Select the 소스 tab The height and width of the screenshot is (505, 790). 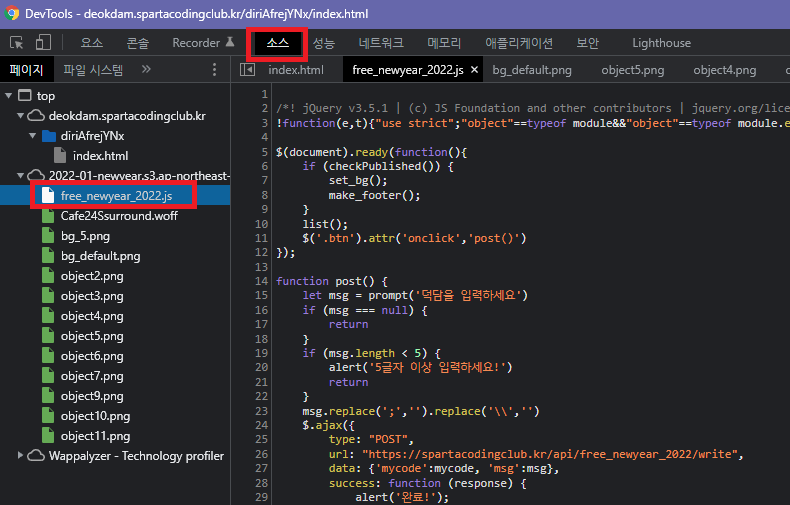coord(278,43)
